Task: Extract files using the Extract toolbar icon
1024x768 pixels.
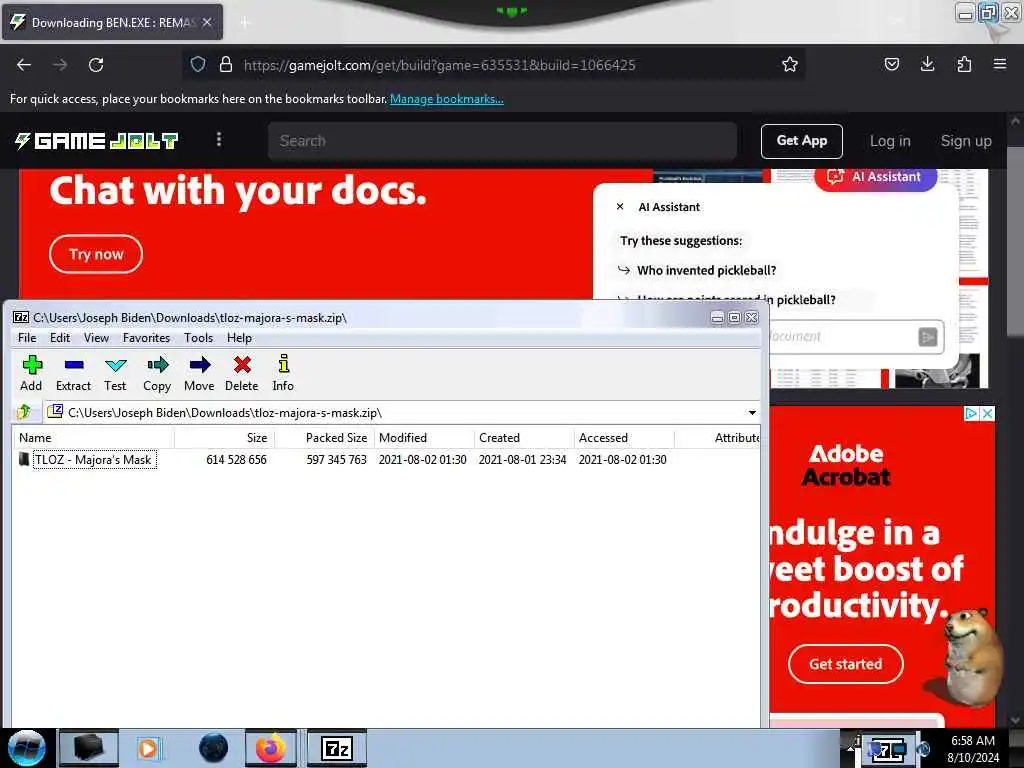Action: click(73, 373)
